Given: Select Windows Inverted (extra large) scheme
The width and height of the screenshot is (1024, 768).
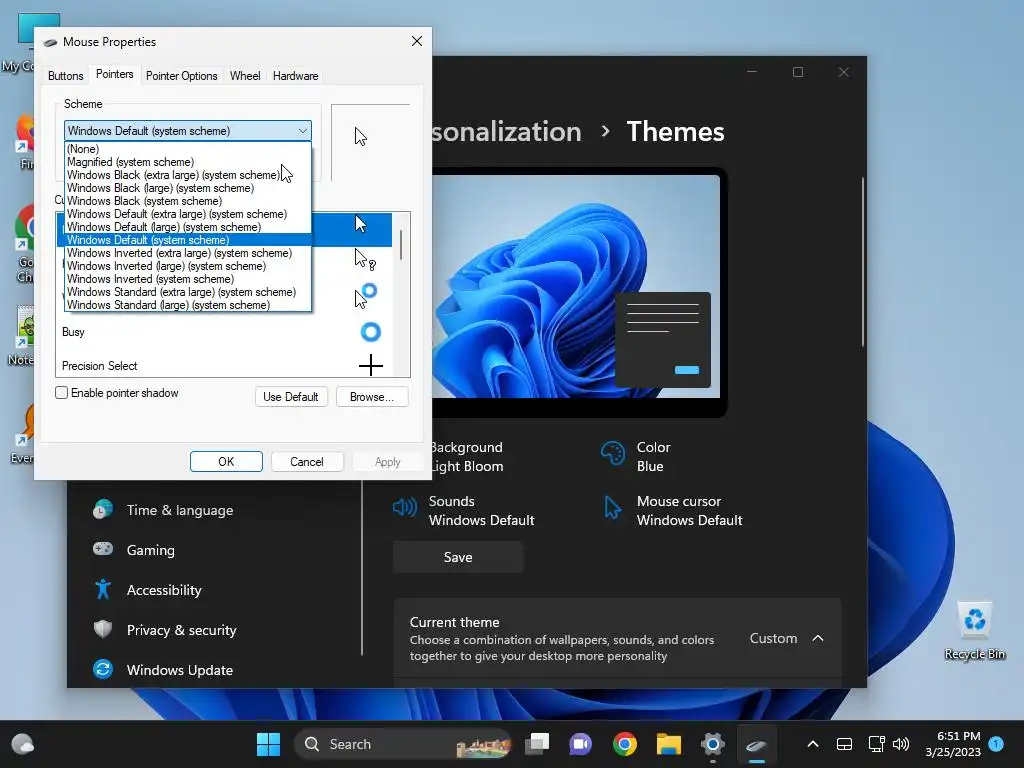Looking at the screenshot, I should pos(188,253).
